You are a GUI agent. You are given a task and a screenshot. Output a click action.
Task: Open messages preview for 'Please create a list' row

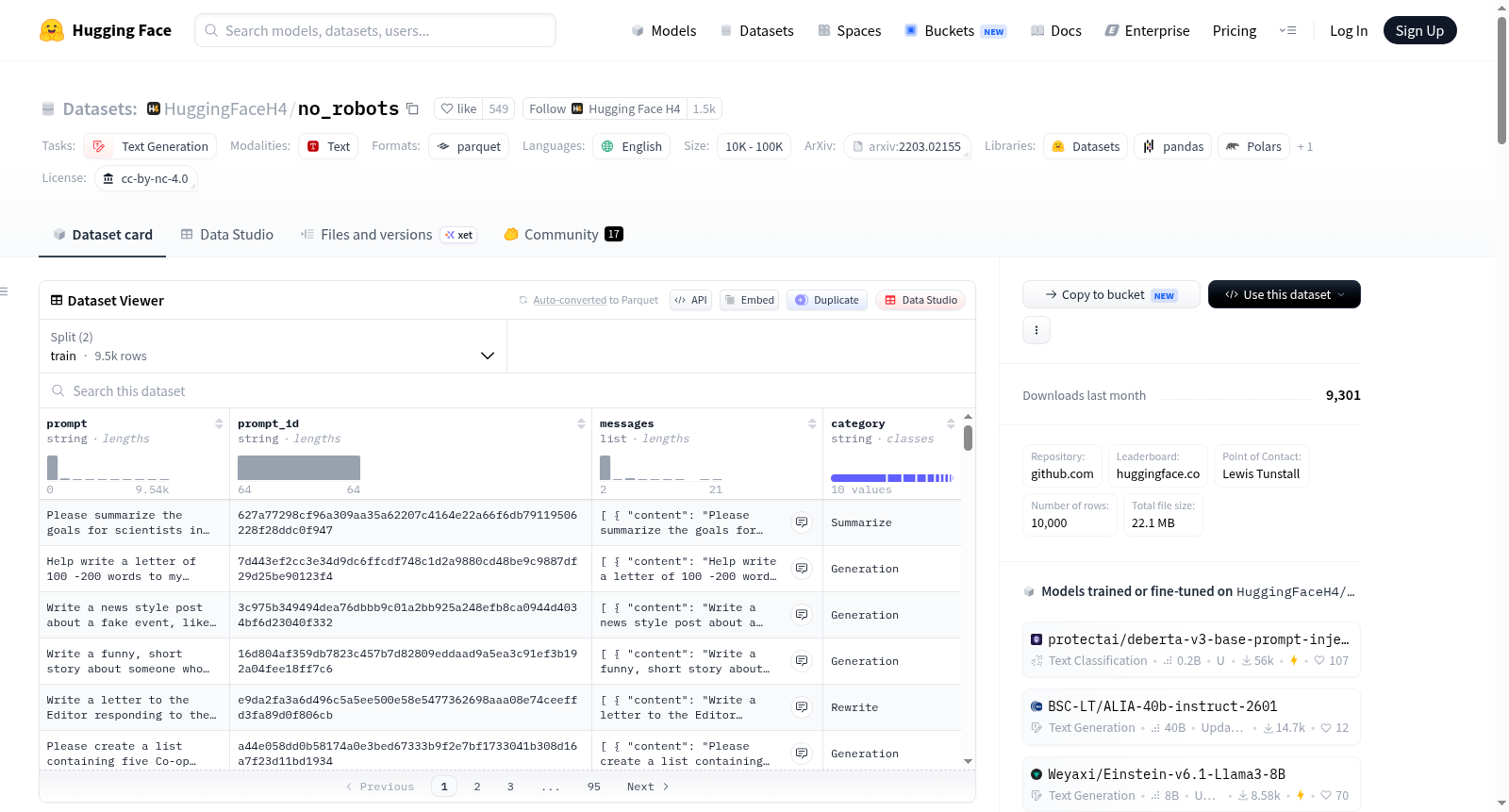point(802,754)
